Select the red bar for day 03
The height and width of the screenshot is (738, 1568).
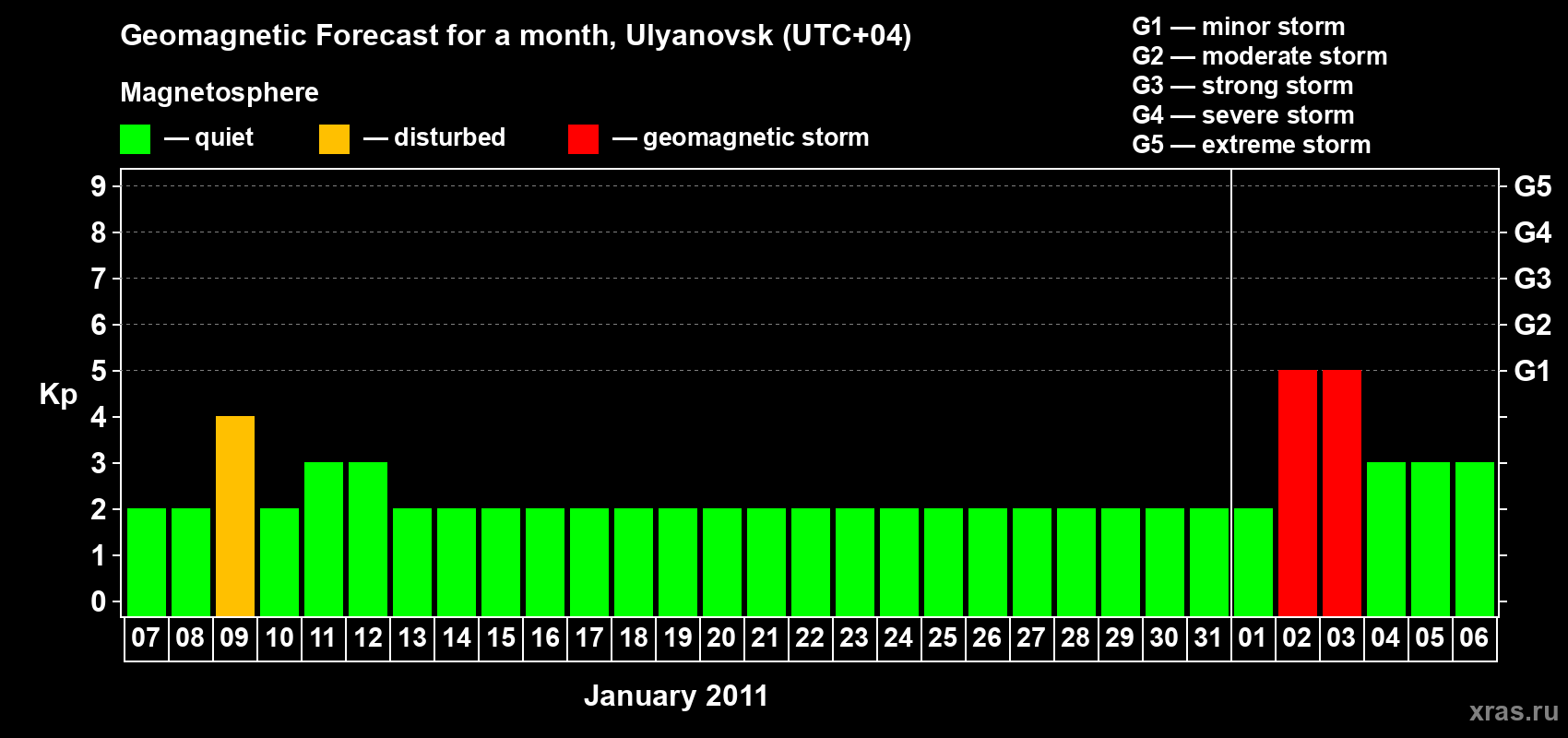point(1341,493)
